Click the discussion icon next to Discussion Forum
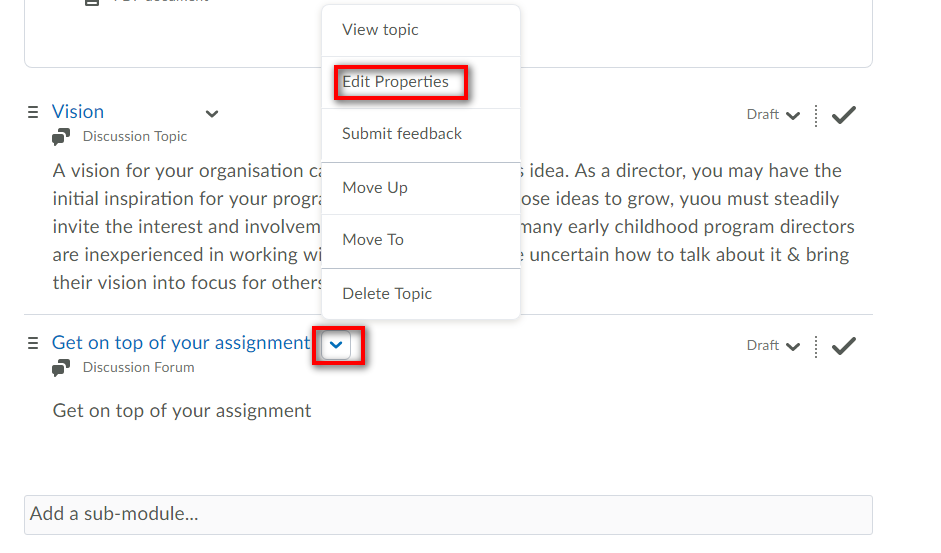The height and width of the screenshot is (553, 941). pos(61,367)
